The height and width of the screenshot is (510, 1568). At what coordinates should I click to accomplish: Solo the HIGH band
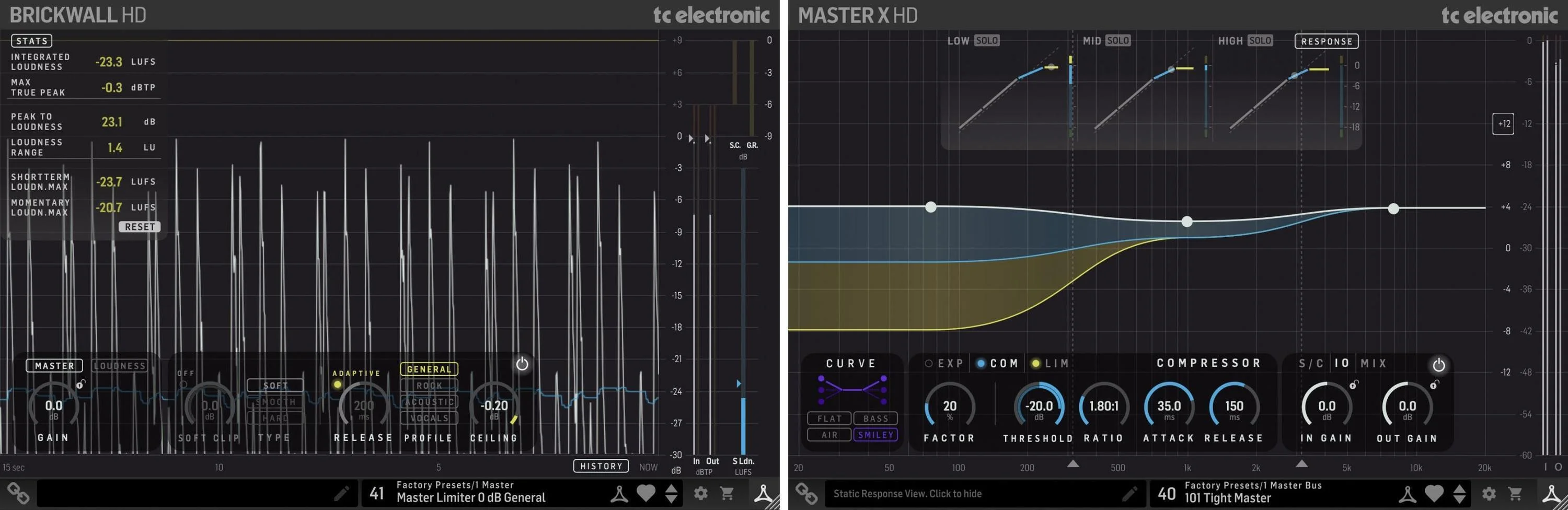[1260, 40]
